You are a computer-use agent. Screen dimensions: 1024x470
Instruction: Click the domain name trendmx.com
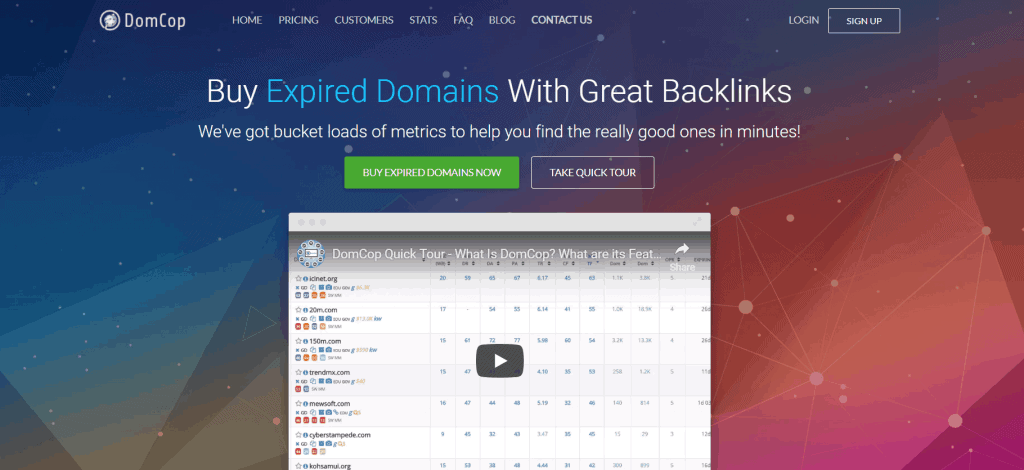coord(330,373)
